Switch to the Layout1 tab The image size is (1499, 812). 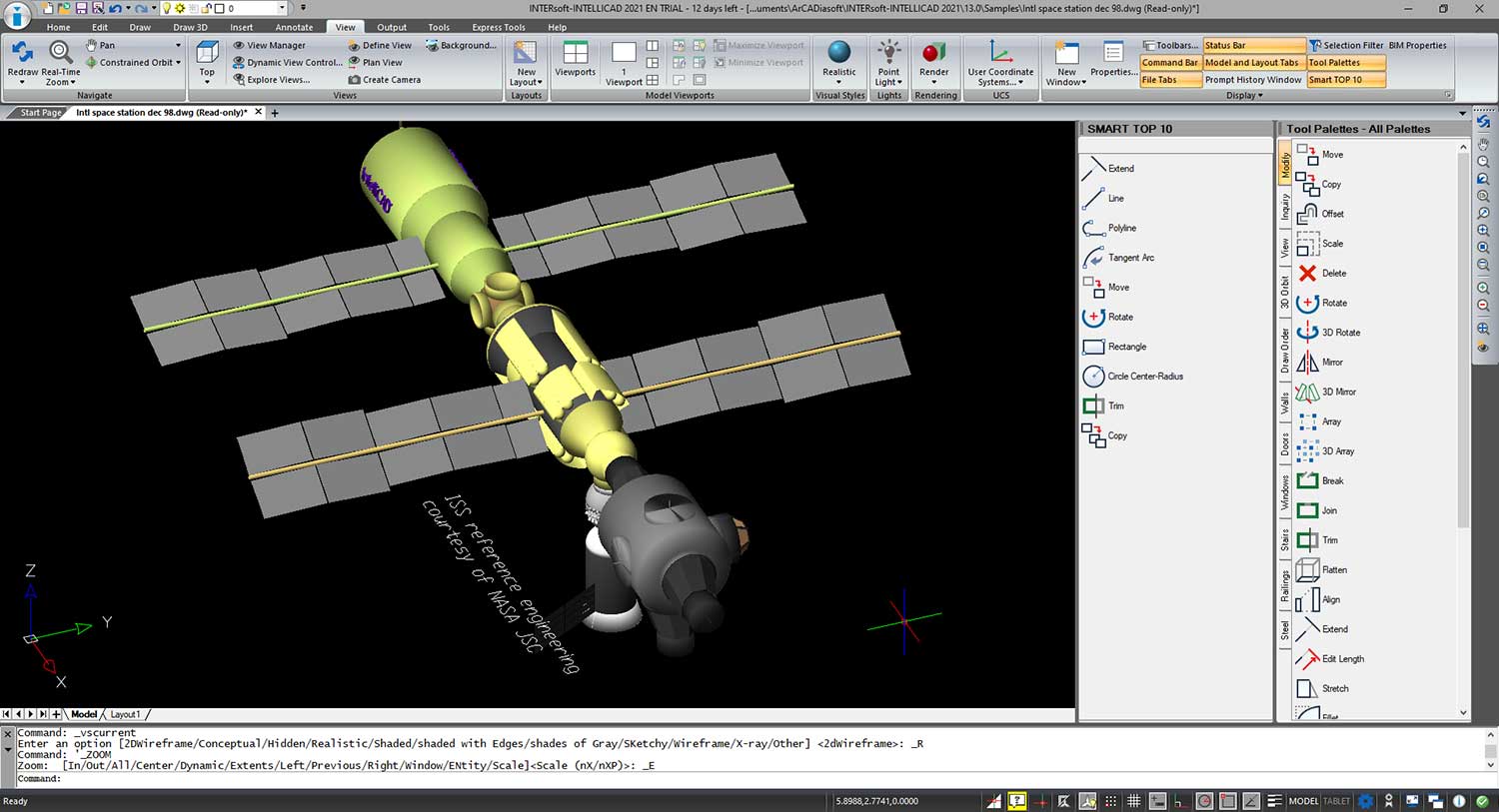[x=125, y=714]
